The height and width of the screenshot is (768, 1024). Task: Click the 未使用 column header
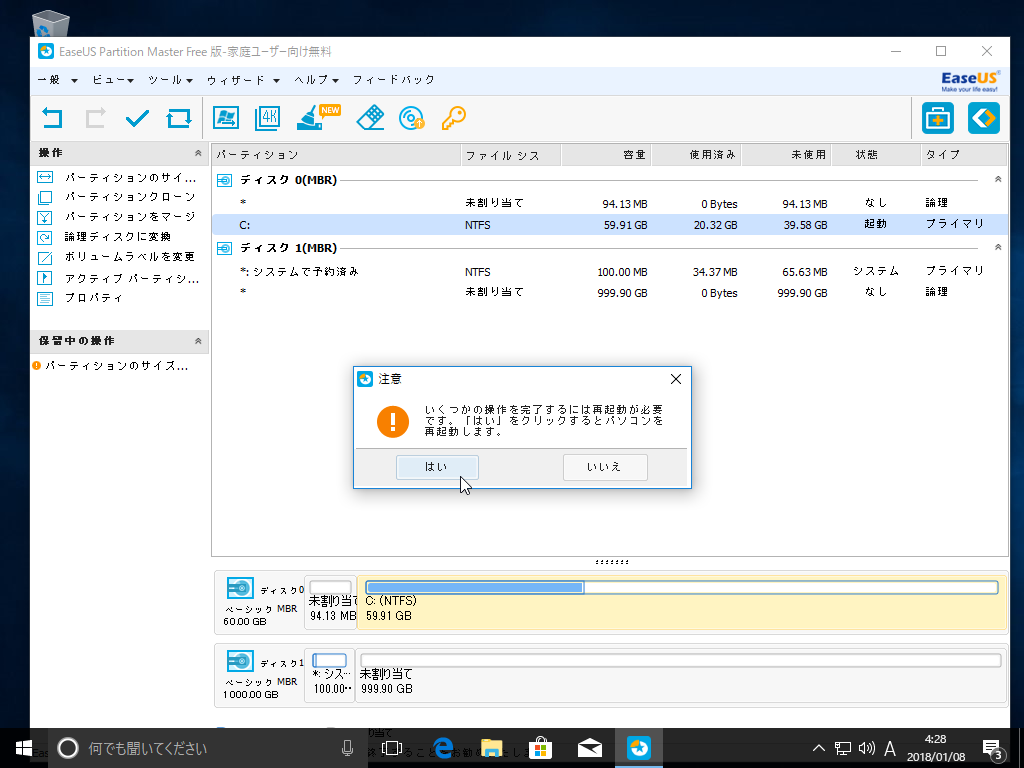(786, 155)
